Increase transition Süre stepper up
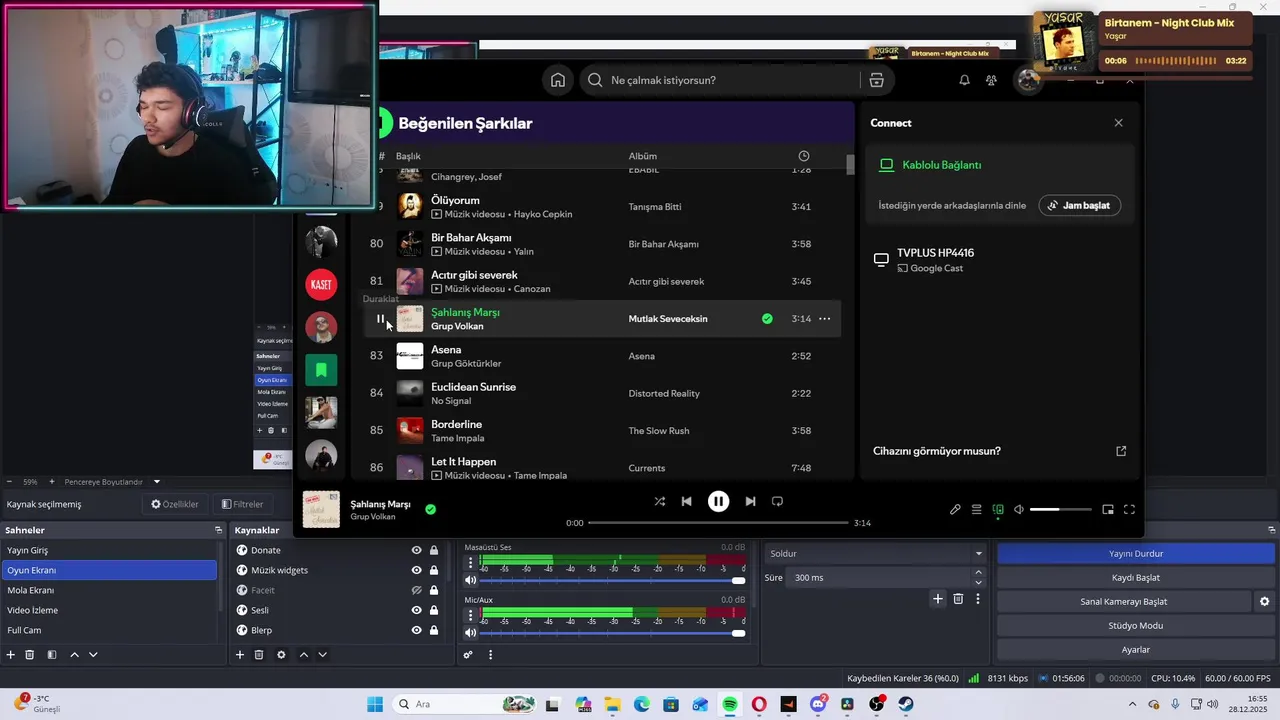The width and height of the screenshot is (1280, 720). (x=979, y=573)
